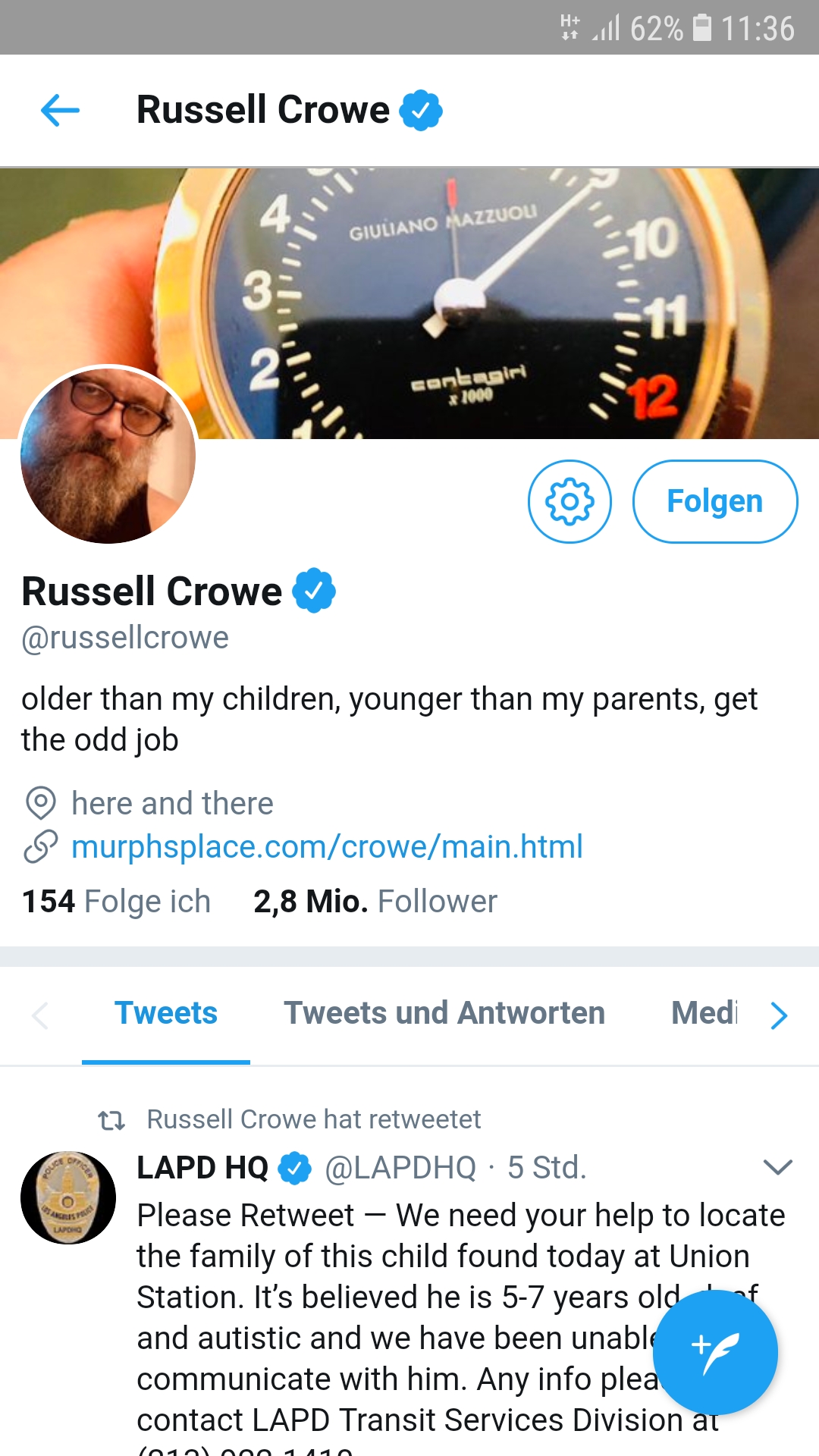Image resolution: width=819 pixels, height=1456 pixels.
Task: Click the verified badge next to header name
Action: coord(421,110)
